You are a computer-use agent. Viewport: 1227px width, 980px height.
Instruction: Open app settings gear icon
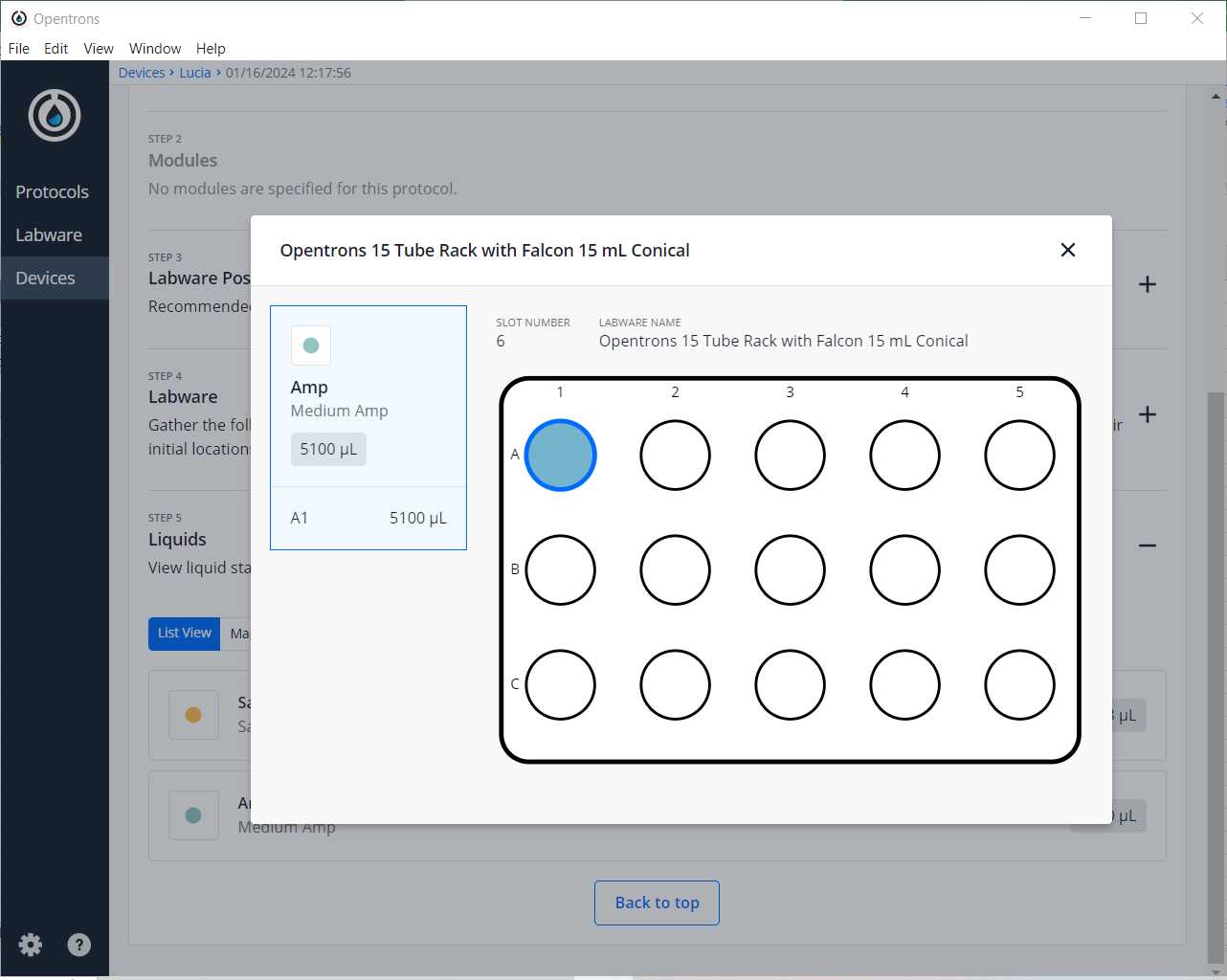31,946
